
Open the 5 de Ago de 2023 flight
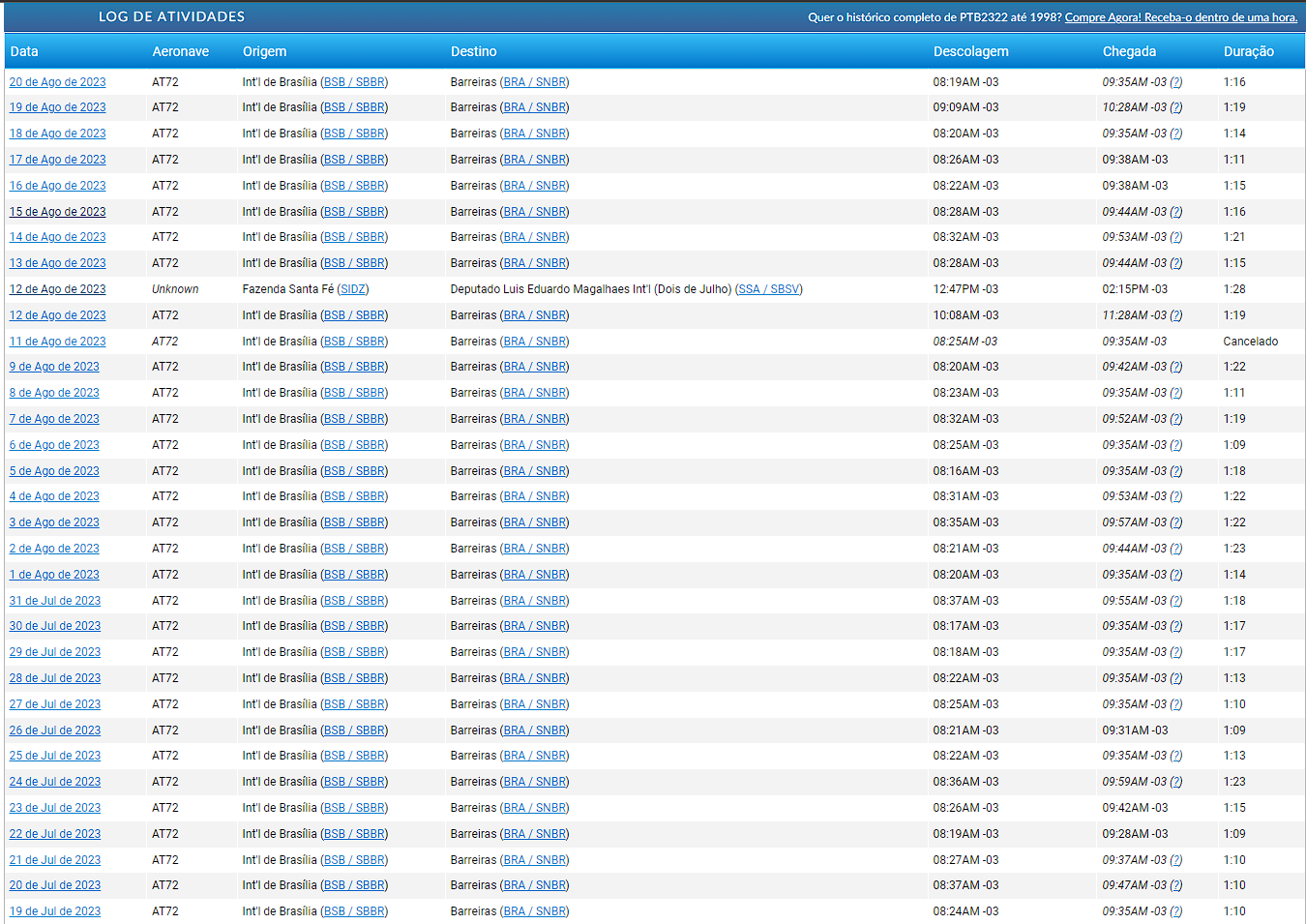coord(54,471)
